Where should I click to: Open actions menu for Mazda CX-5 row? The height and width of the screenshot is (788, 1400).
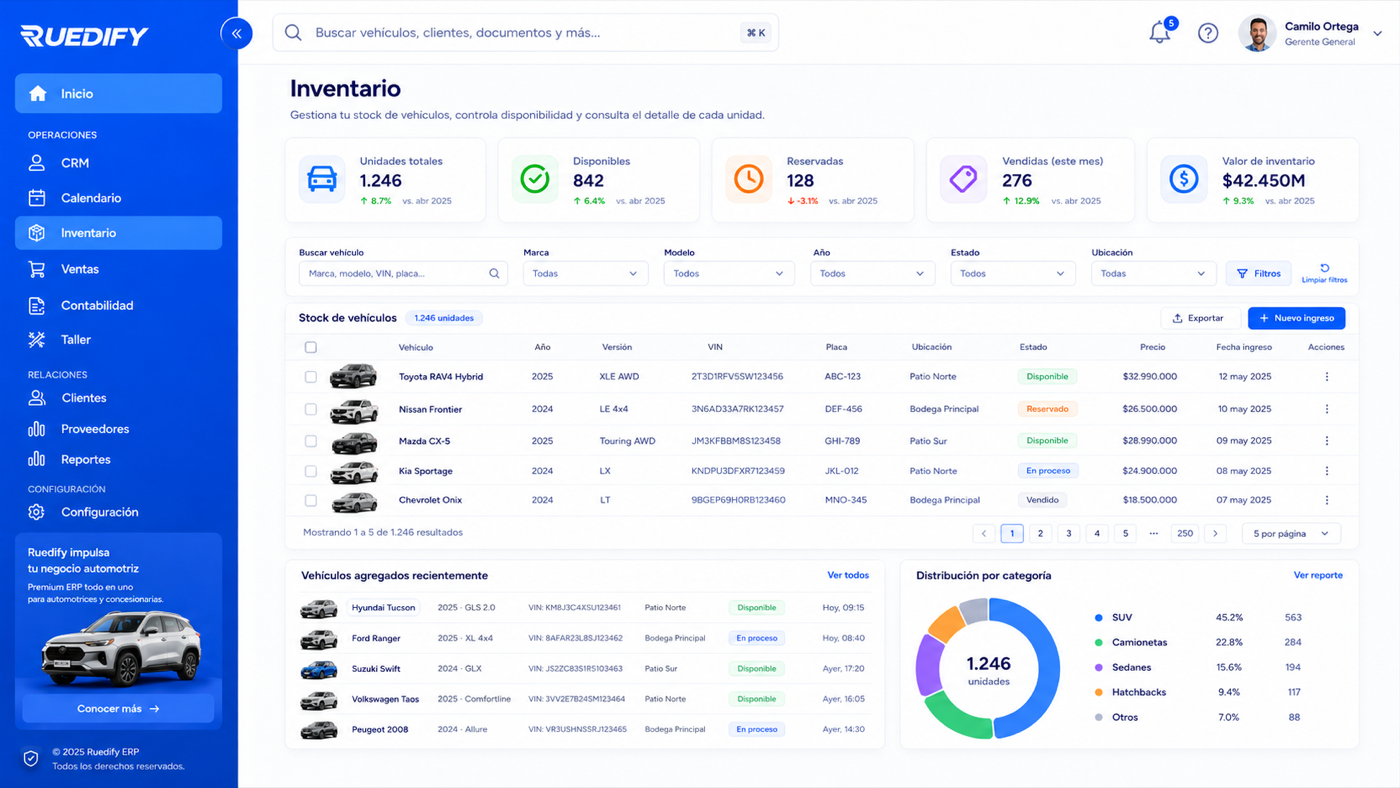(x=1327, y=441)
